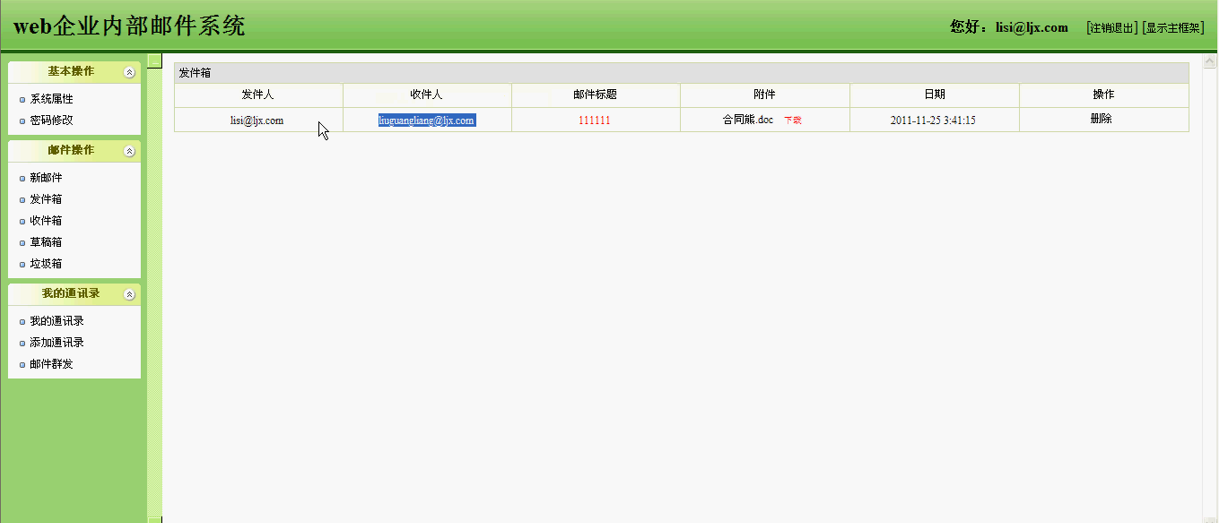Viewport: 1219px width, 523px height.
Task: Click greeting lisi@ljx.com in header
Action: coord(1032,28)
